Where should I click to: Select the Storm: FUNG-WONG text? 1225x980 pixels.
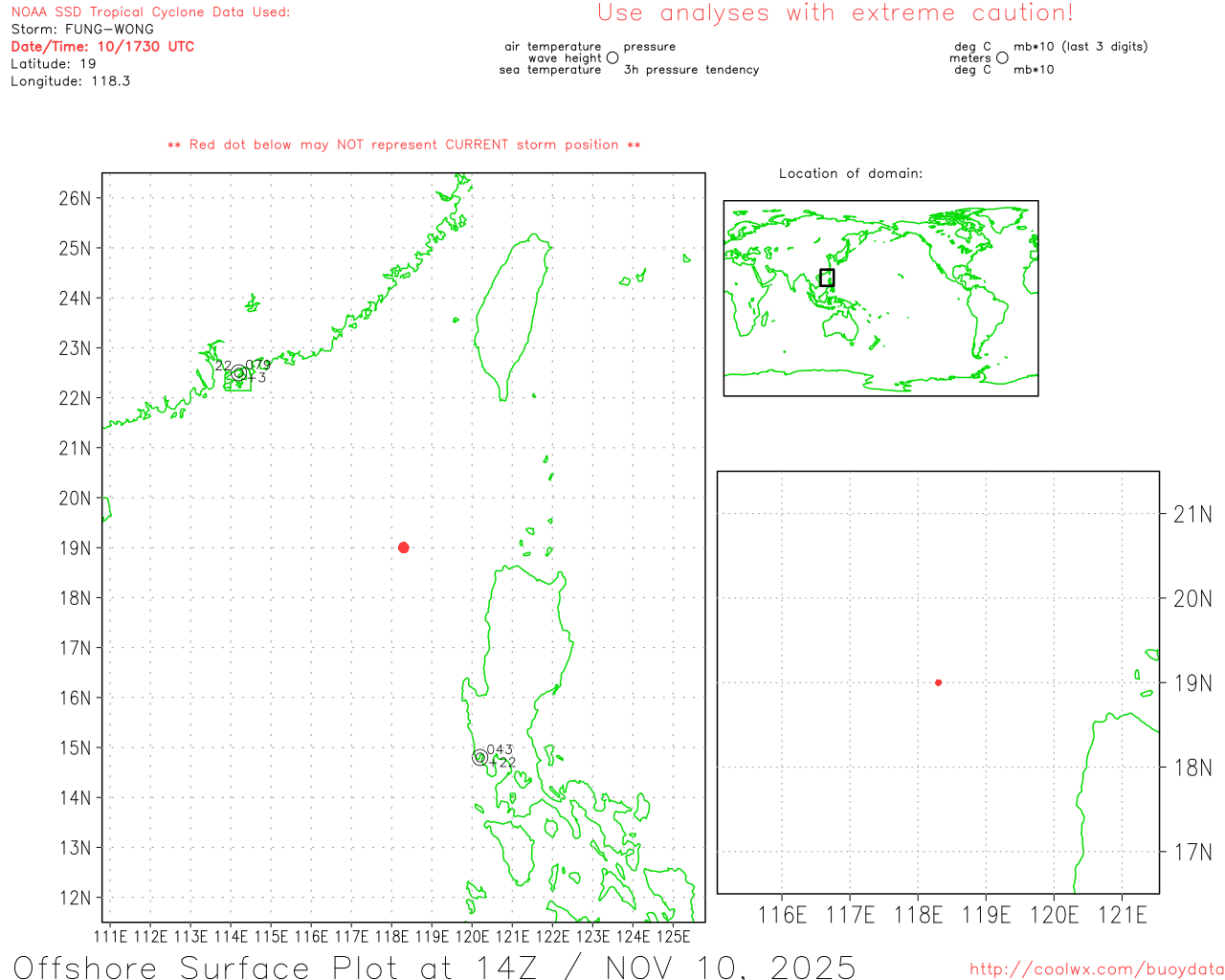pyautogui.click(x=82, y=30)
